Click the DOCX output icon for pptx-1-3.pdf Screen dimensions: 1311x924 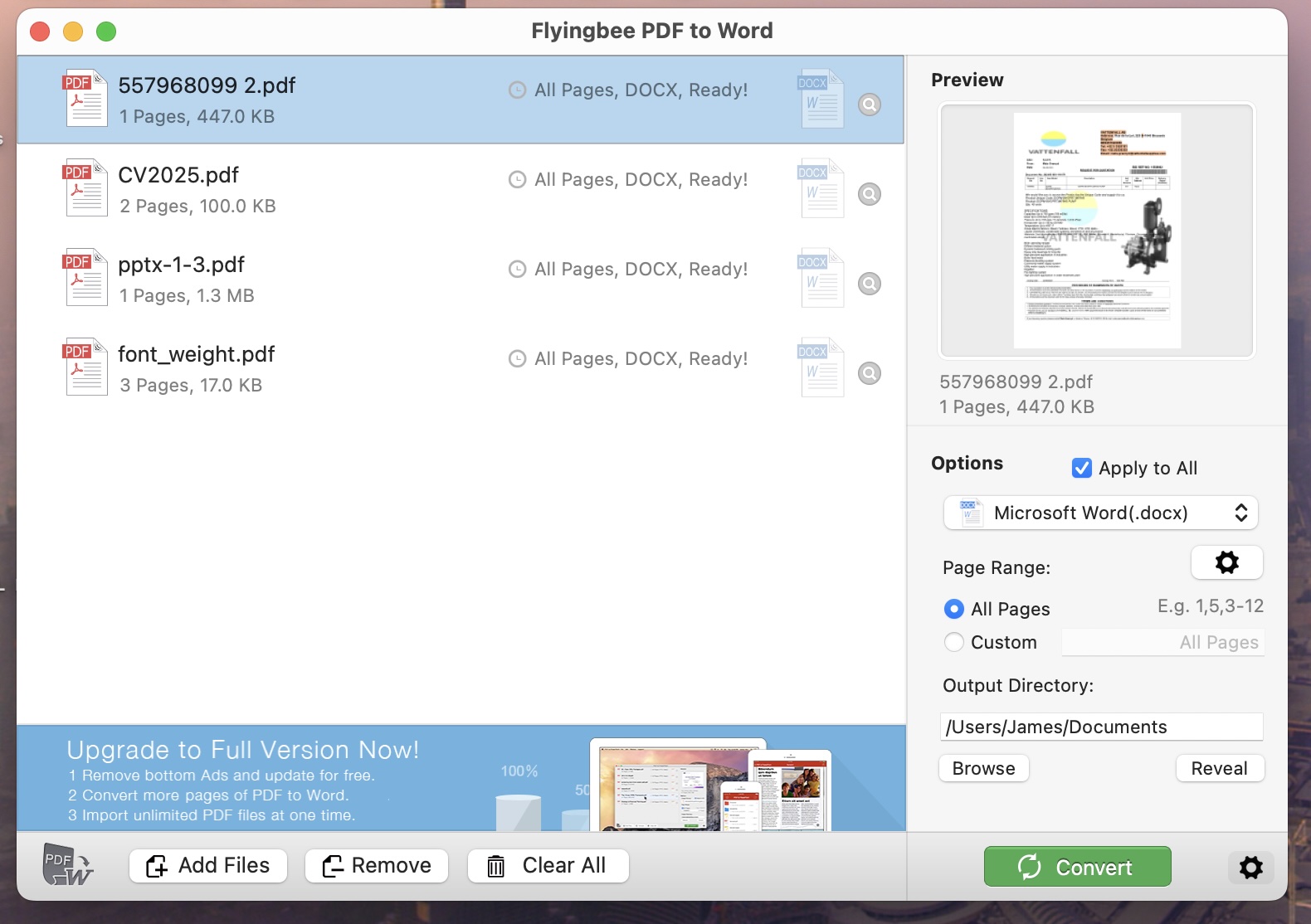coord(821,278)
